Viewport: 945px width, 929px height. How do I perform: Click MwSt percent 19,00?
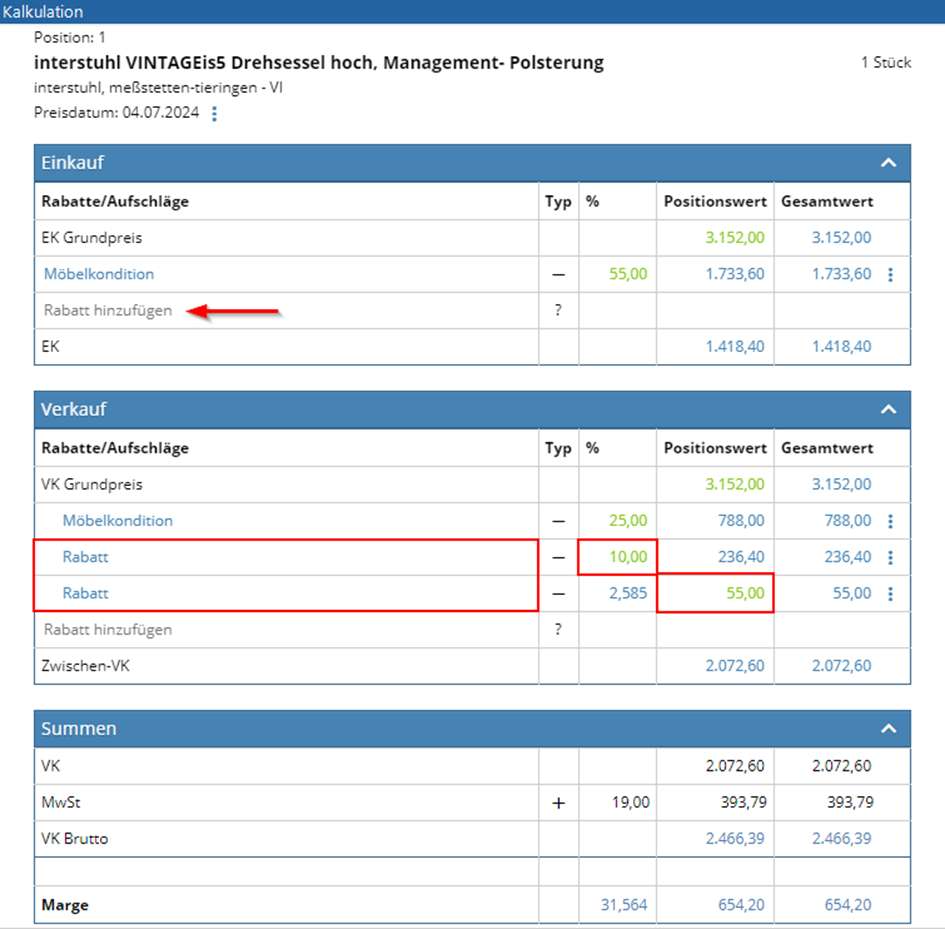click(630, 802)
